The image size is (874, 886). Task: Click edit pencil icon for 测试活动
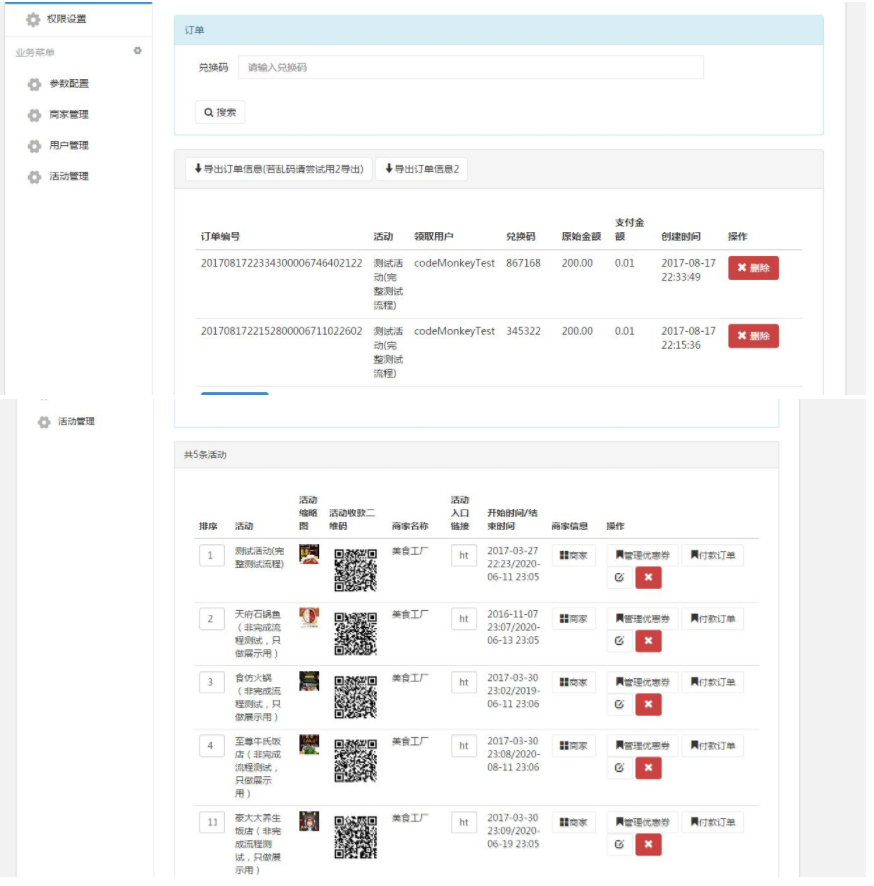pos(619,578)
